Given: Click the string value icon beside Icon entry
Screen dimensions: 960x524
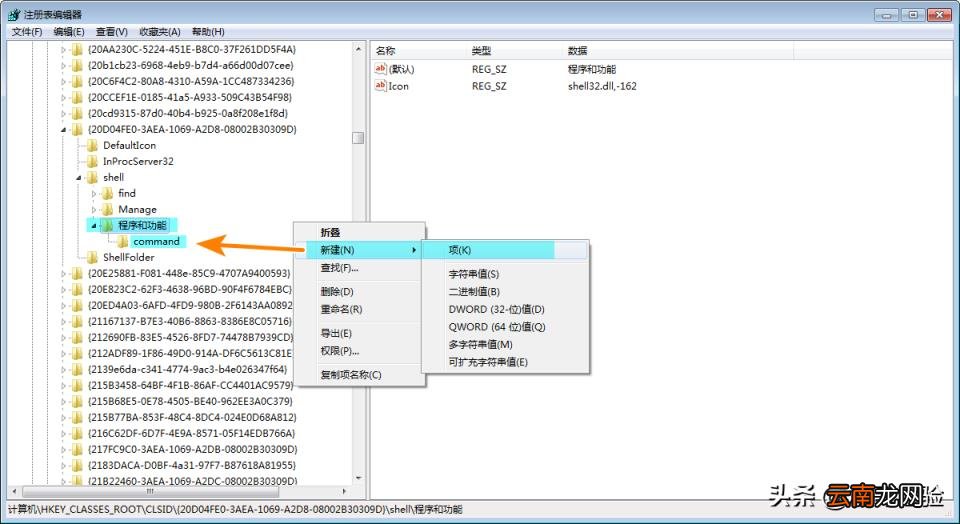Looking at the screenshot, I should pyautogui.click(x=380, y=86).
